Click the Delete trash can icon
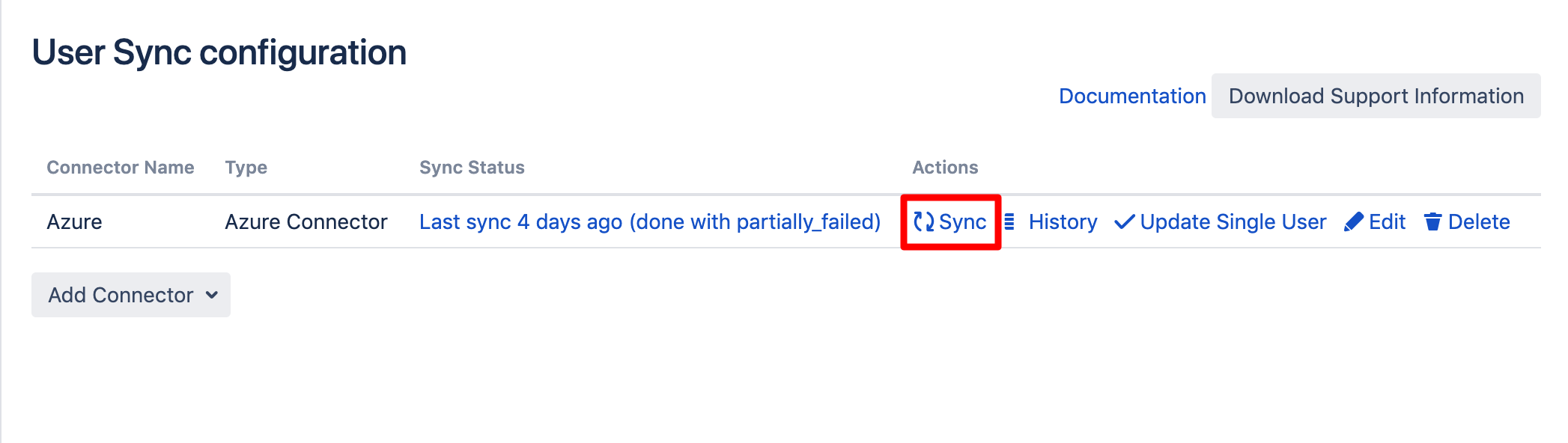 coord(1432,221)
